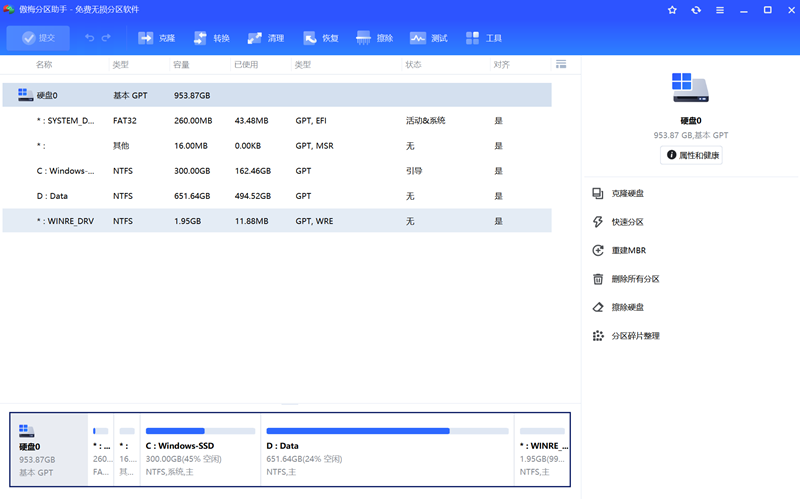Open the 克隆 (Clone) toolbar tool

pos(156,38)
